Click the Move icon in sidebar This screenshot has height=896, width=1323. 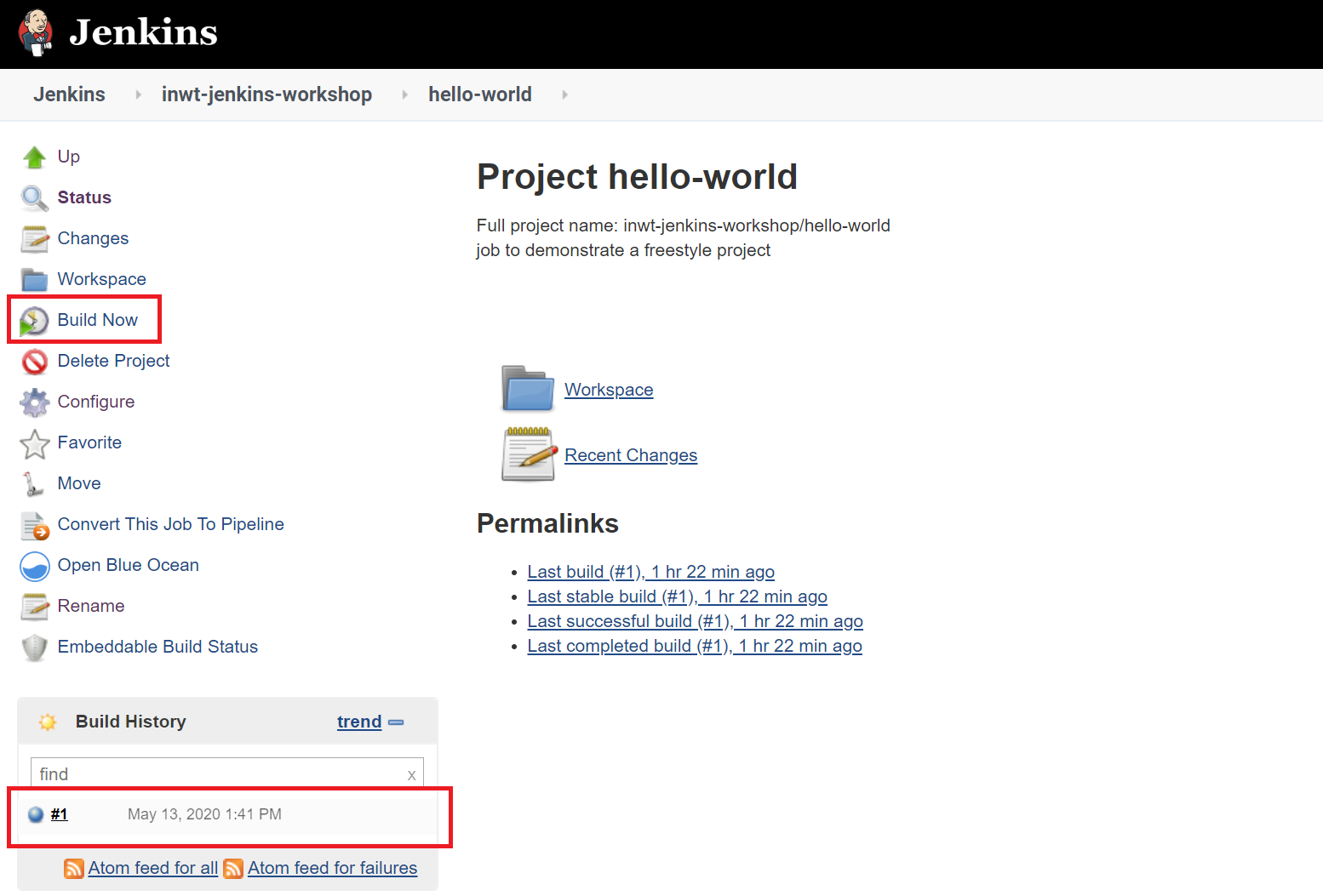pyautogui.click(x=34, y=484)
